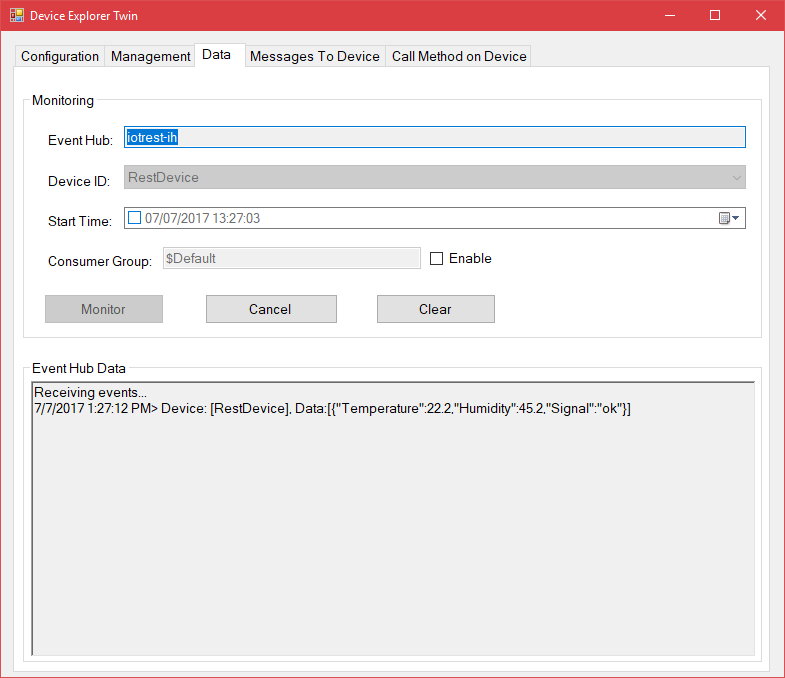Go to Messages To Device tab
This screenshot has width=785, height=678.
click(315, 56)
